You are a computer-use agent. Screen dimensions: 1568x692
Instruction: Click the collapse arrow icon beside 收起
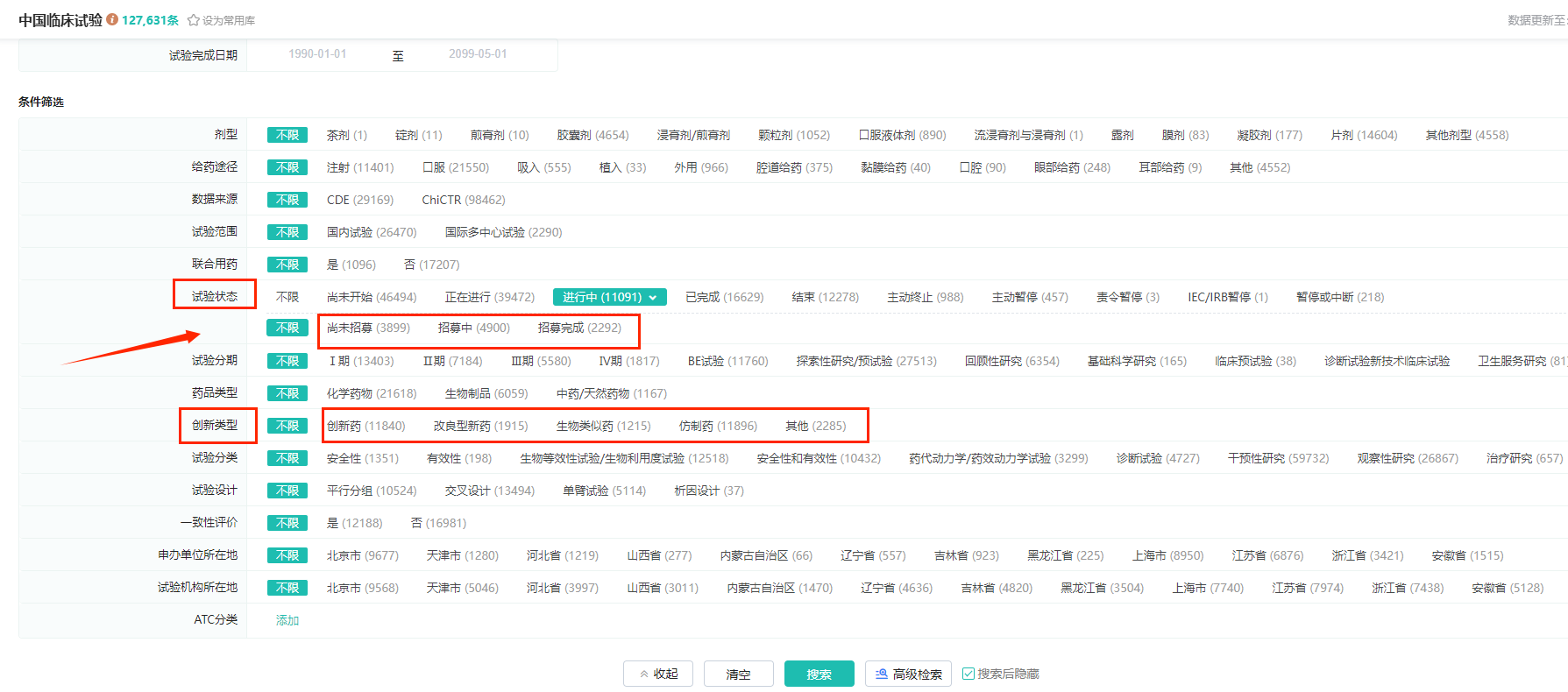[x=644, y=674]
